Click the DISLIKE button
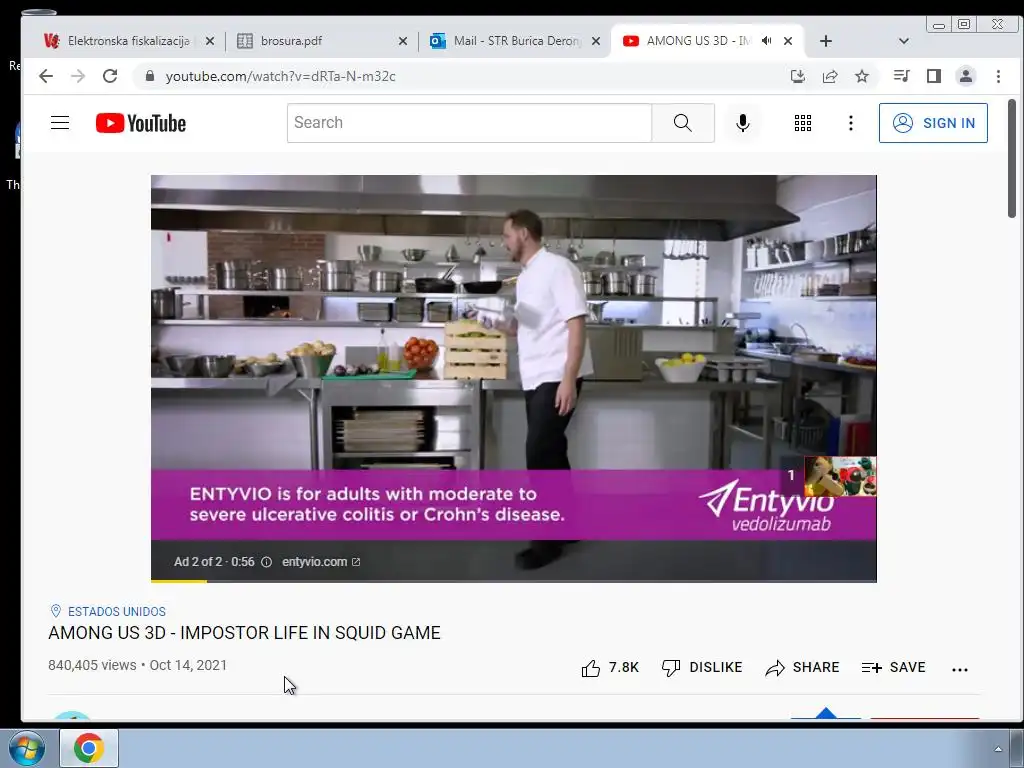 (701, 667)
